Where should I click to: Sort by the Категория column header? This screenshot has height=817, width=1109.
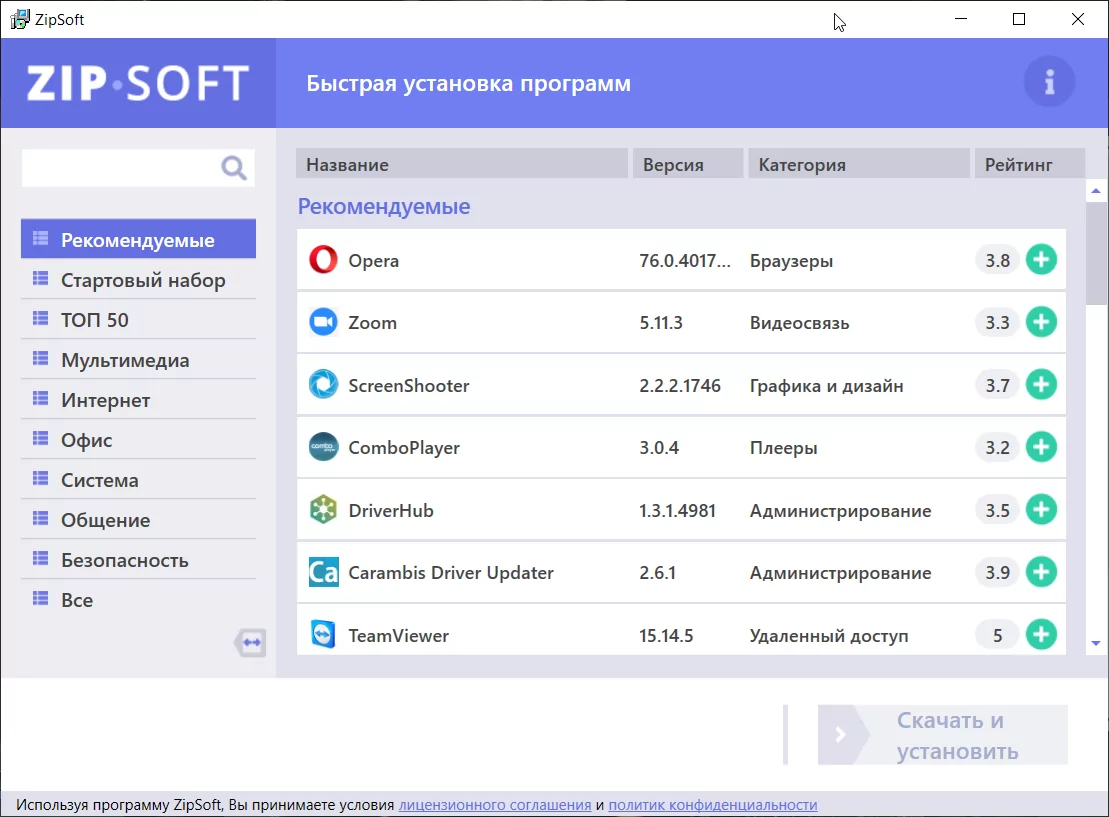[x=859, y=164]
